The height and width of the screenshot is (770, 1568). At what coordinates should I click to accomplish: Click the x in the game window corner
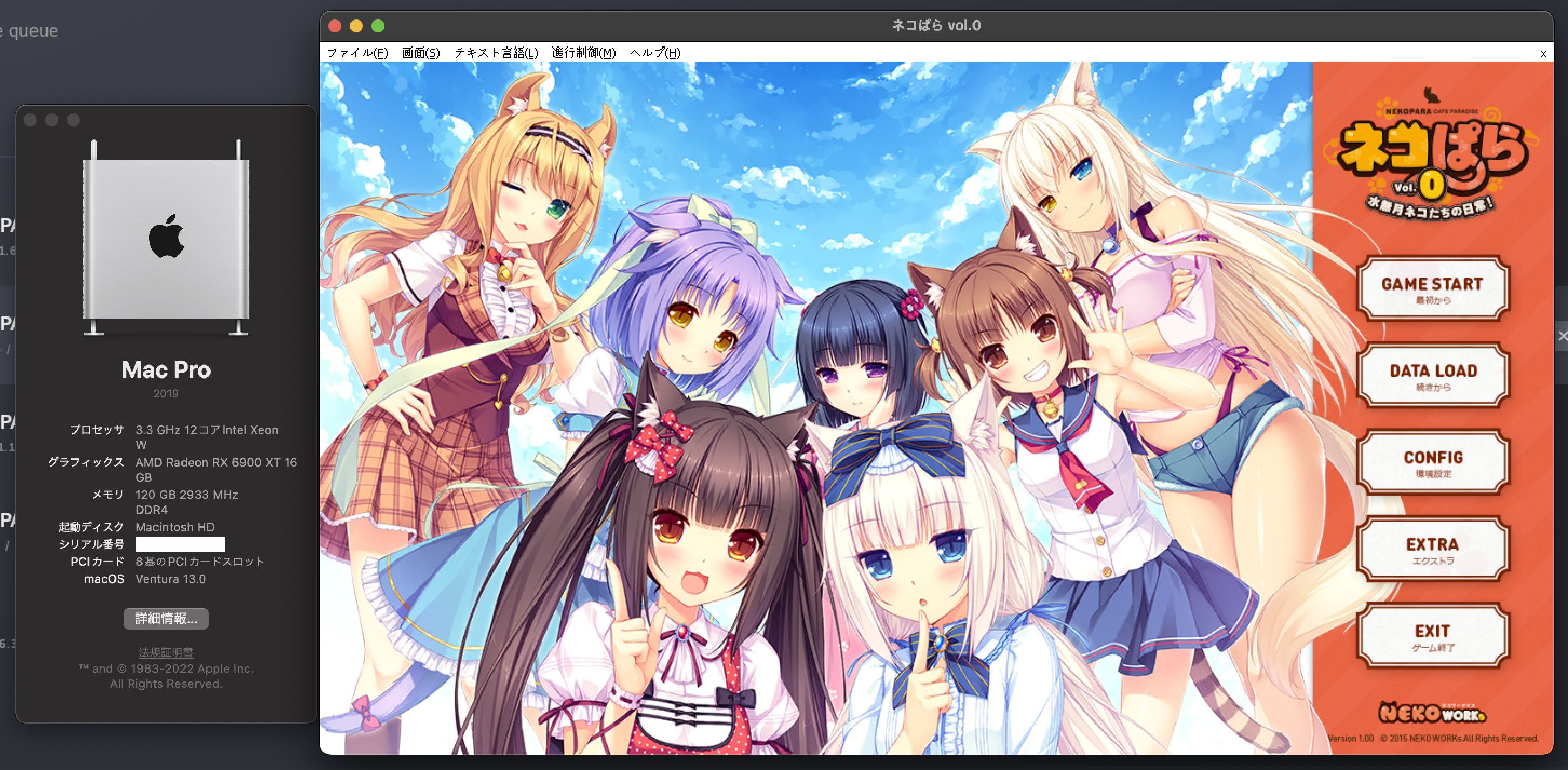pos(1543,53)
